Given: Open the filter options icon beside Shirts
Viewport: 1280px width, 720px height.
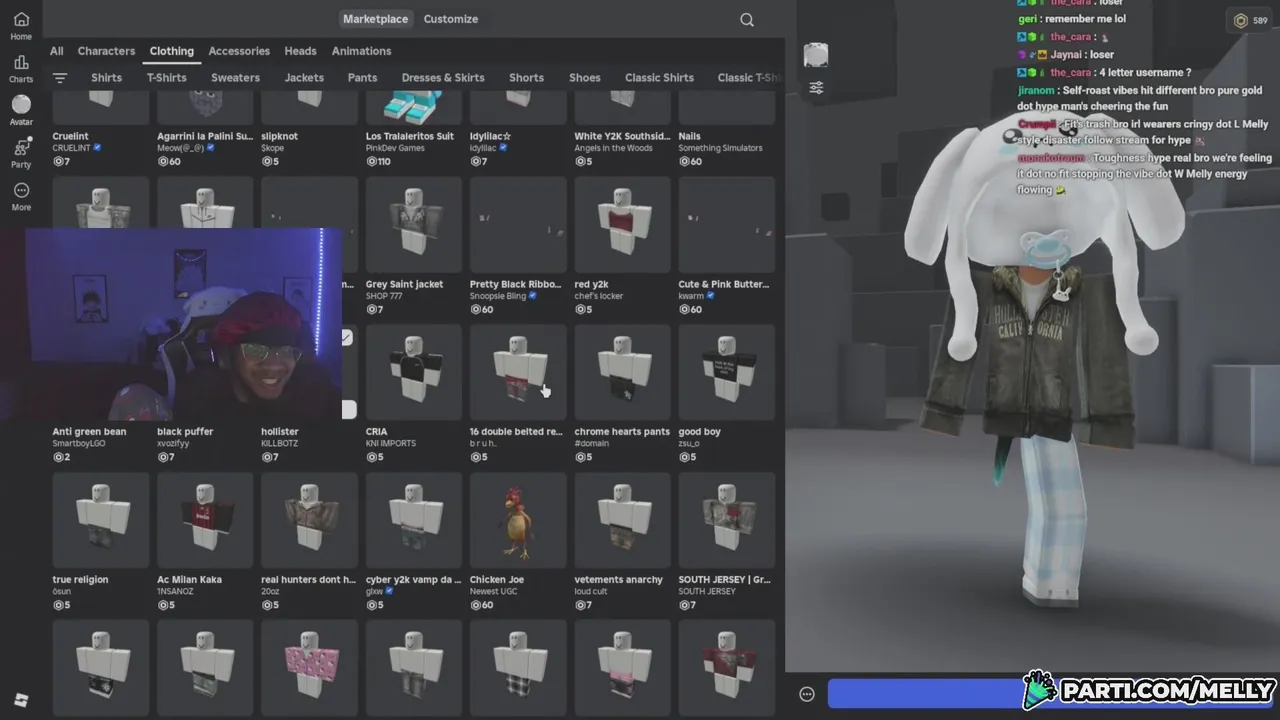Looking at the screenshot, I should click(x=60, y=78).
